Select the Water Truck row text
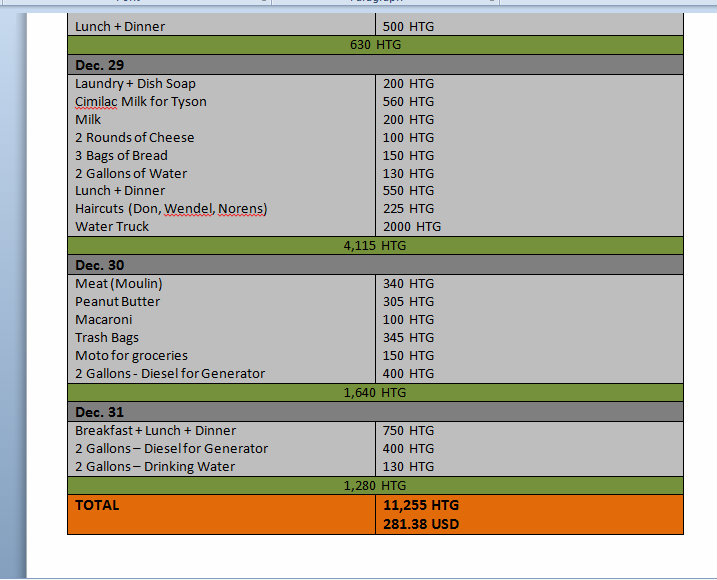 coord(112,227)
